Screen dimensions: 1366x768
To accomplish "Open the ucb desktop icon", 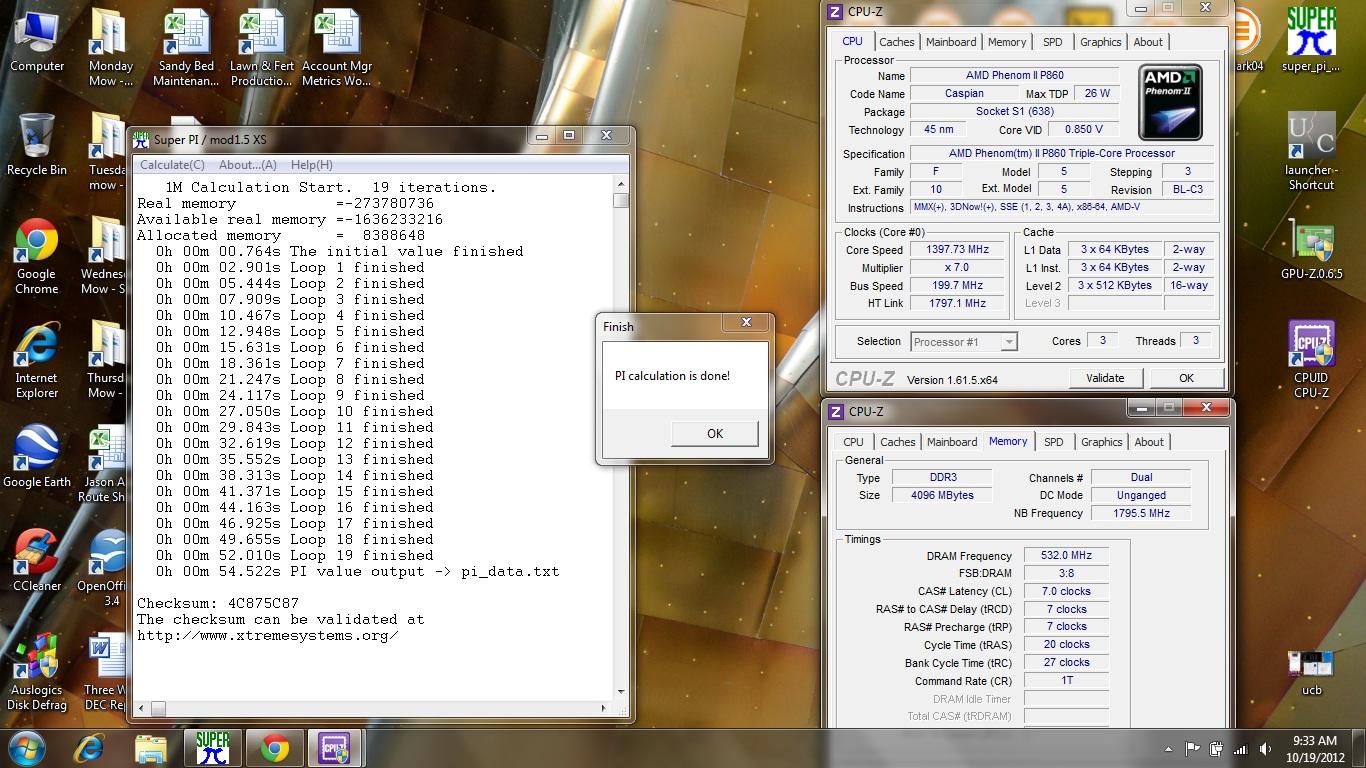I will [x=1311, y=672].
